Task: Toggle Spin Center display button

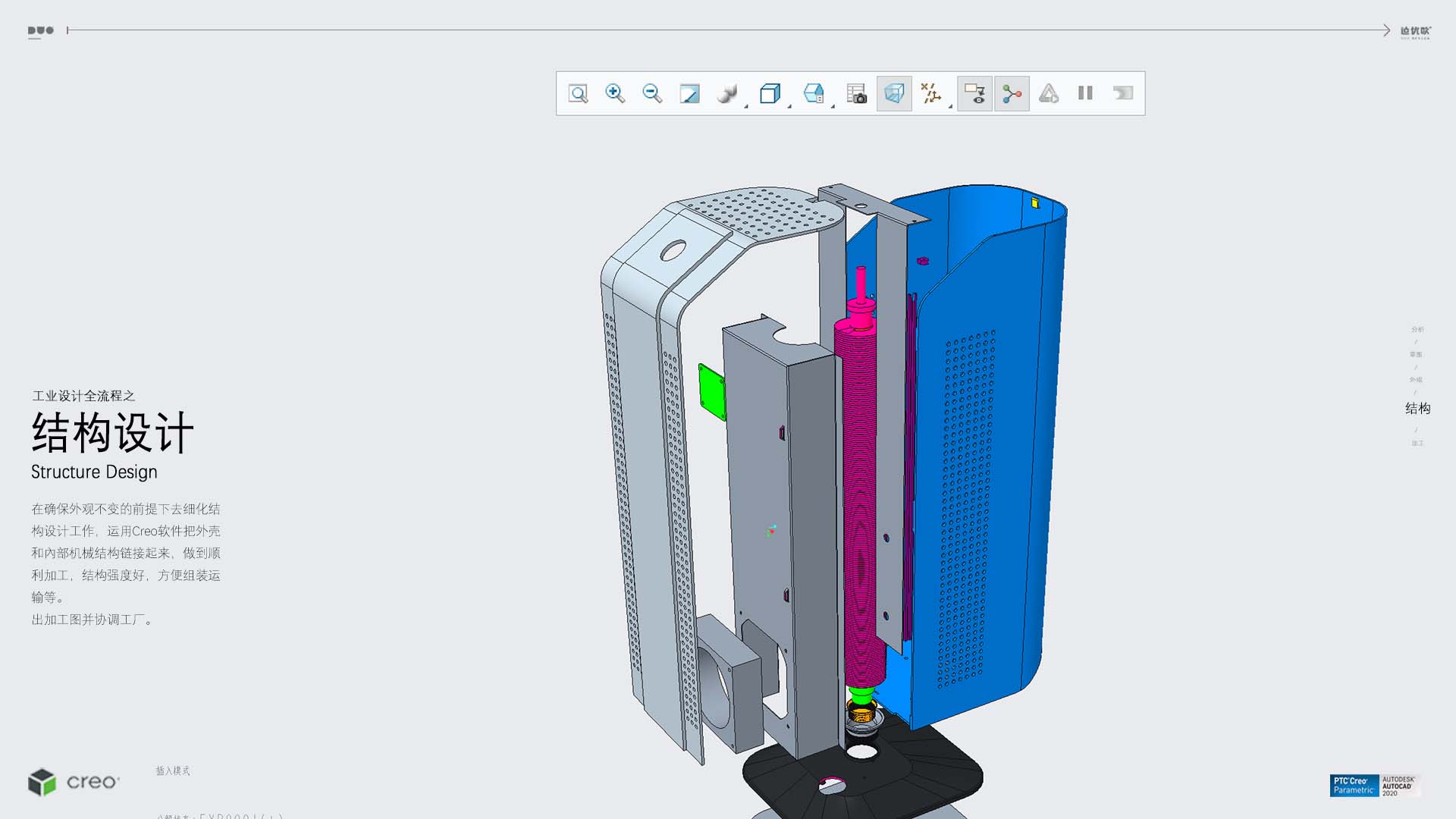Action: point(1012,93)
